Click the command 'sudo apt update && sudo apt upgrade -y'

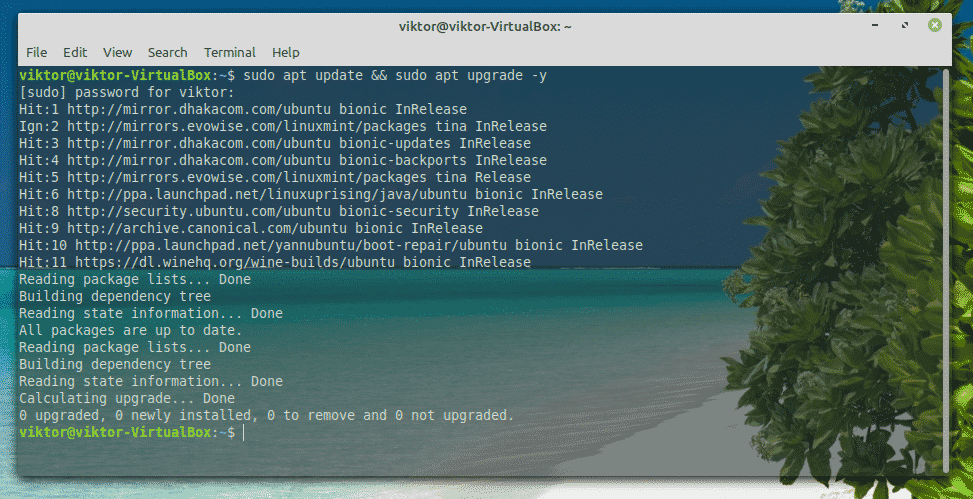pos(395,76)
